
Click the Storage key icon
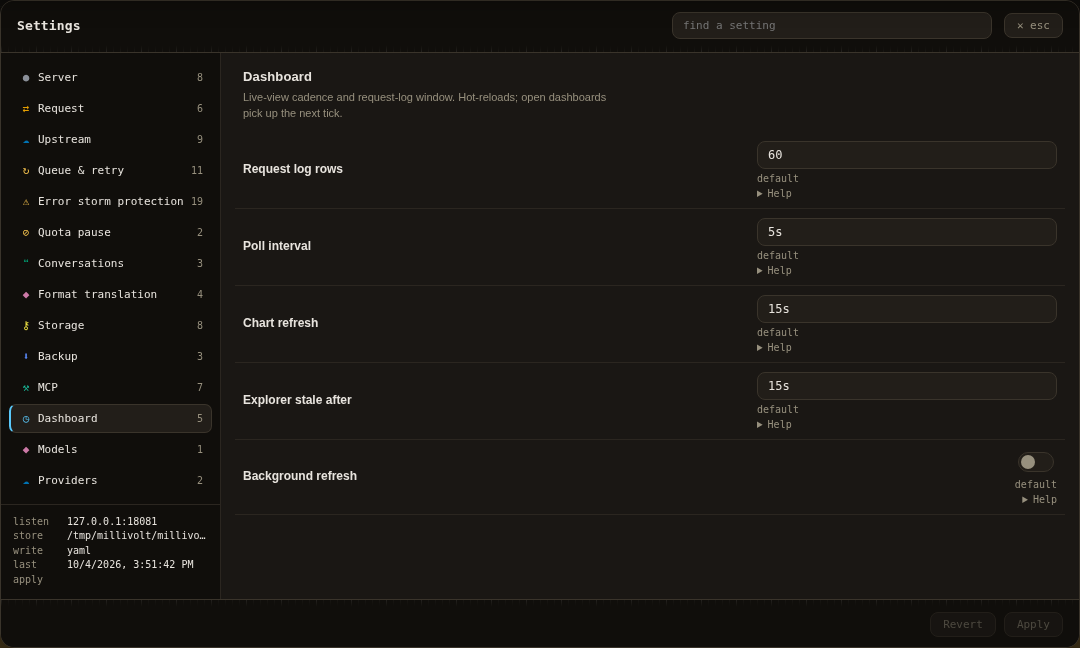point(25,326)
